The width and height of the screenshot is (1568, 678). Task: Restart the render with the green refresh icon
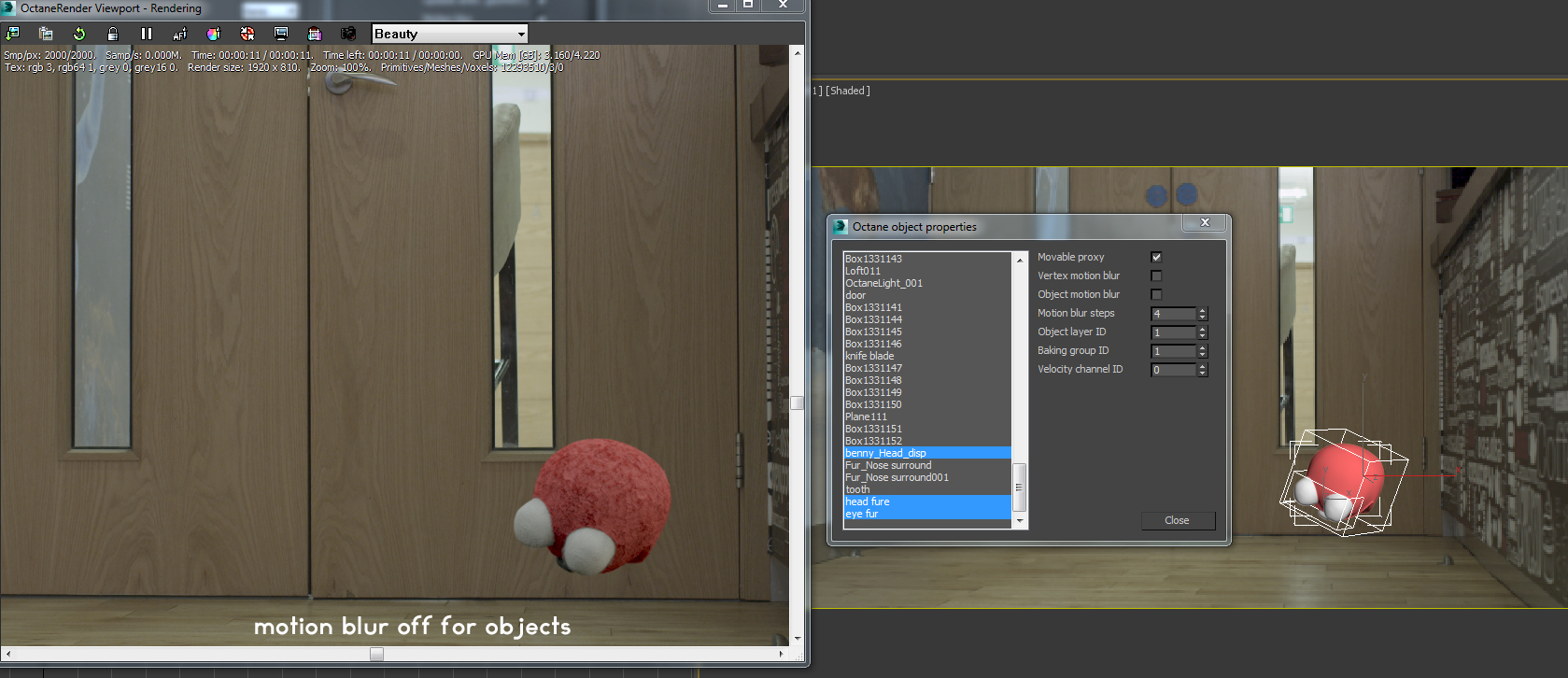[79, 34]
